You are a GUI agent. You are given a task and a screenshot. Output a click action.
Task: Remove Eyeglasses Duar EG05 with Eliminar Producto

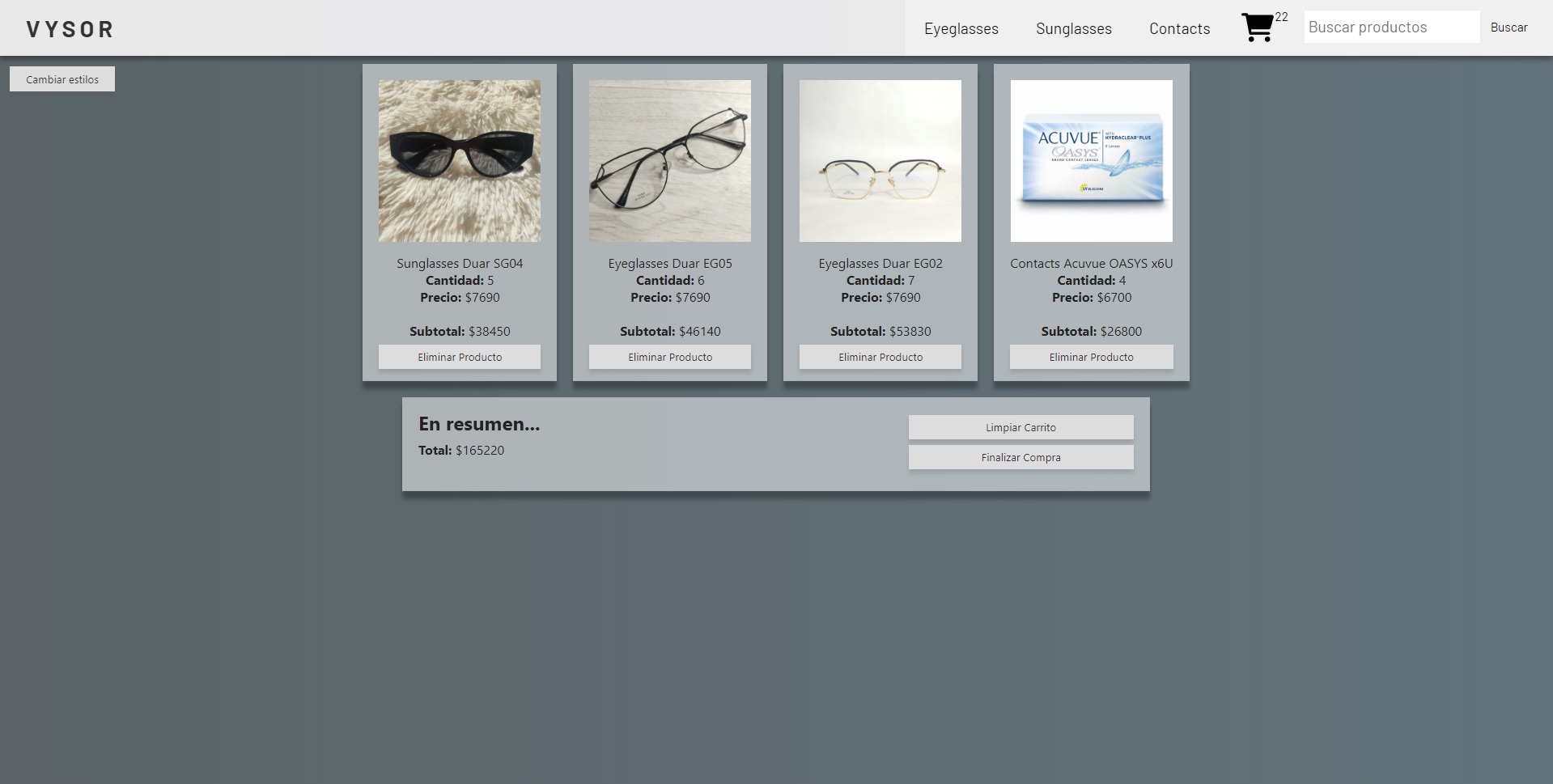pos(670,357)
